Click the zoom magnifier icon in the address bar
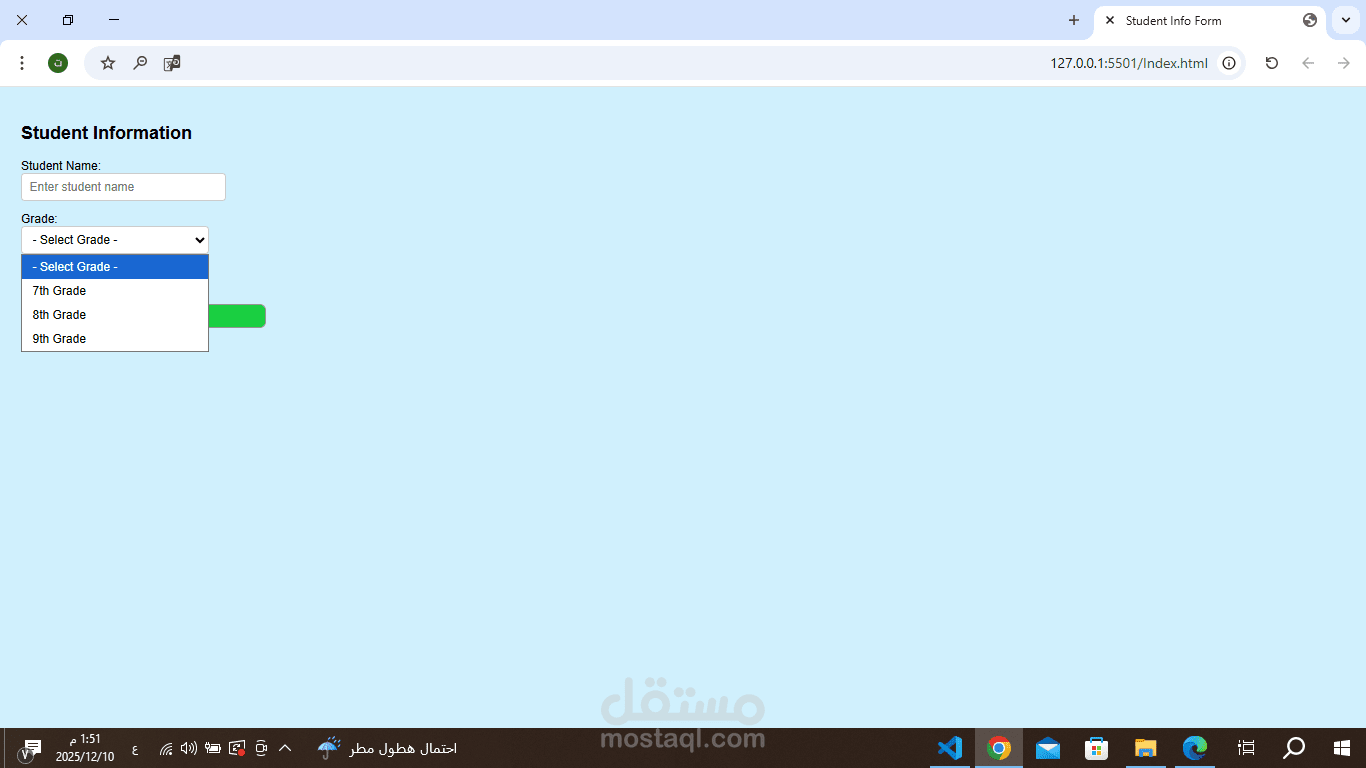 pyautogui.click(x=141, y=63)
